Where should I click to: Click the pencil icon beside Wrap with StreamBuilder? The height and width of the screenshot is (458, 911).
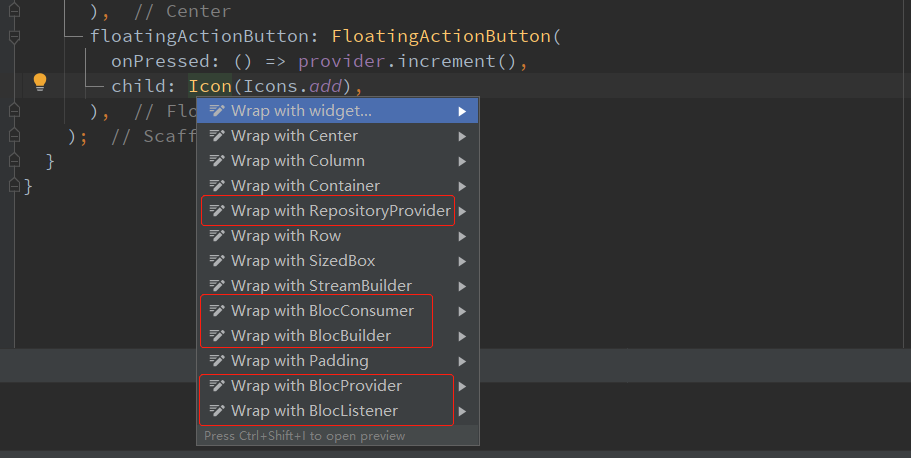pyautogui.click(x=217, y=286)
